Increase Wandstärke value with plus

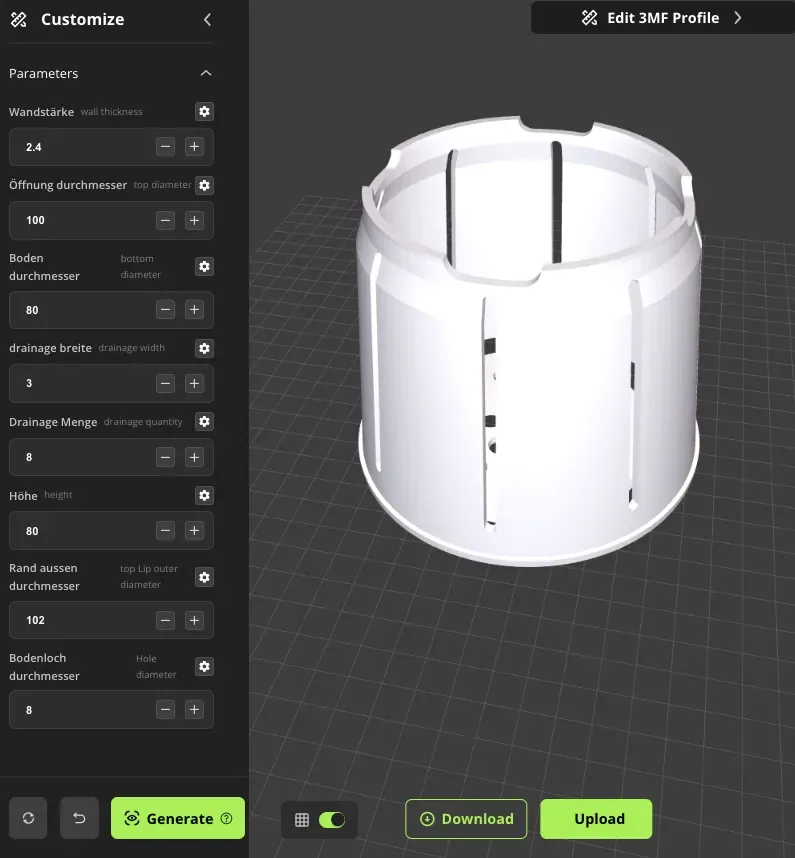[x=194, y=147]
